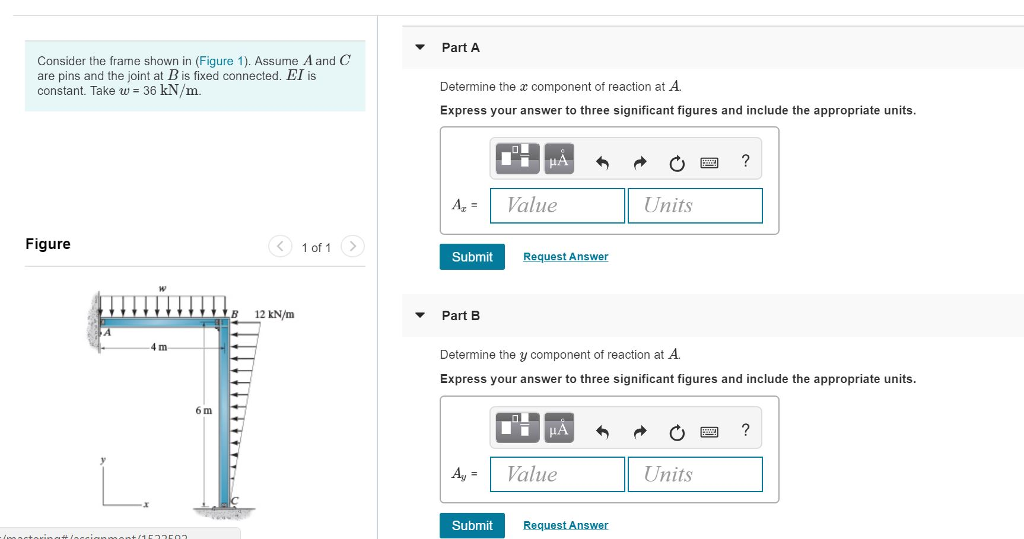Go to next figure
The height and width of the screenshot is (539, 1024).
point(353,246)
